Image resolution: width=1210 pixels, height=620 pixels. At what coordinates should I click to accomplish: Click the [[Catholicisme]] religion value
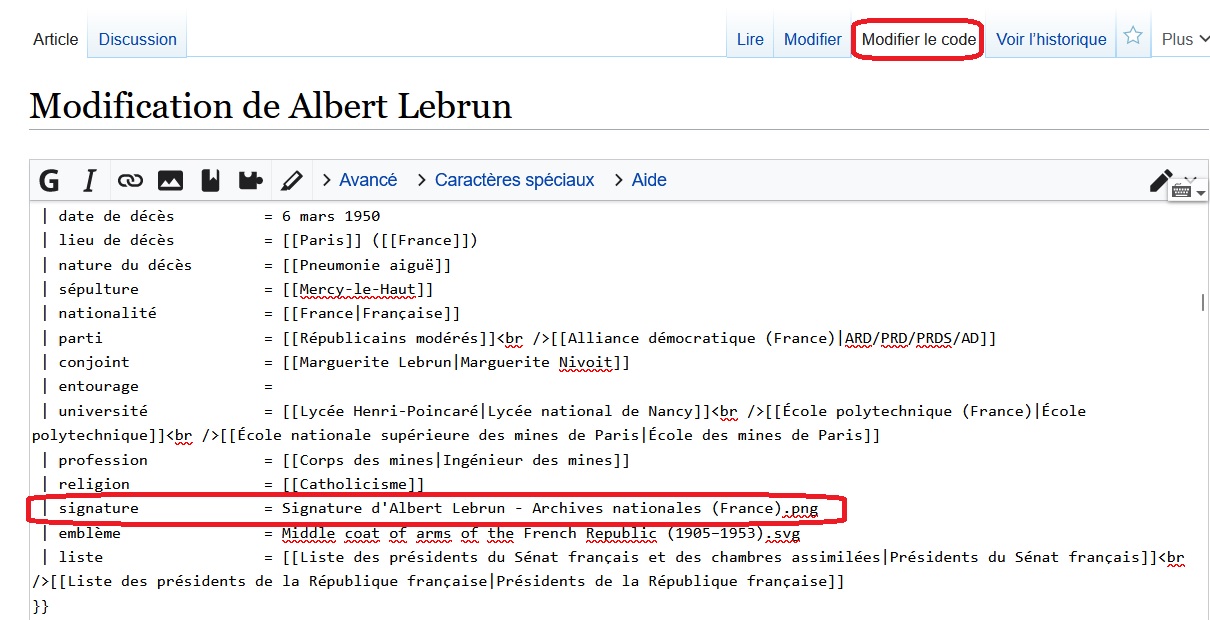[354, 484]
